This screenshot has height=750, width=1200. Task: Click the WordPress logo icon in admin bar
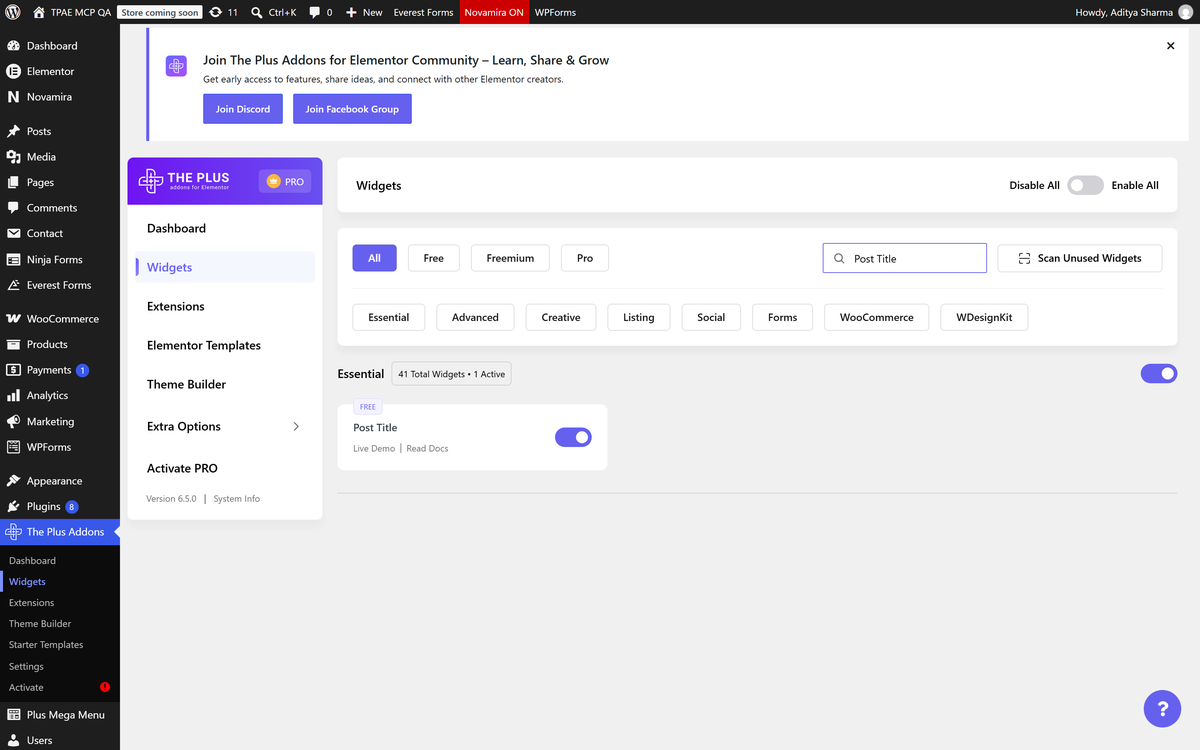[x=13, y=12]
